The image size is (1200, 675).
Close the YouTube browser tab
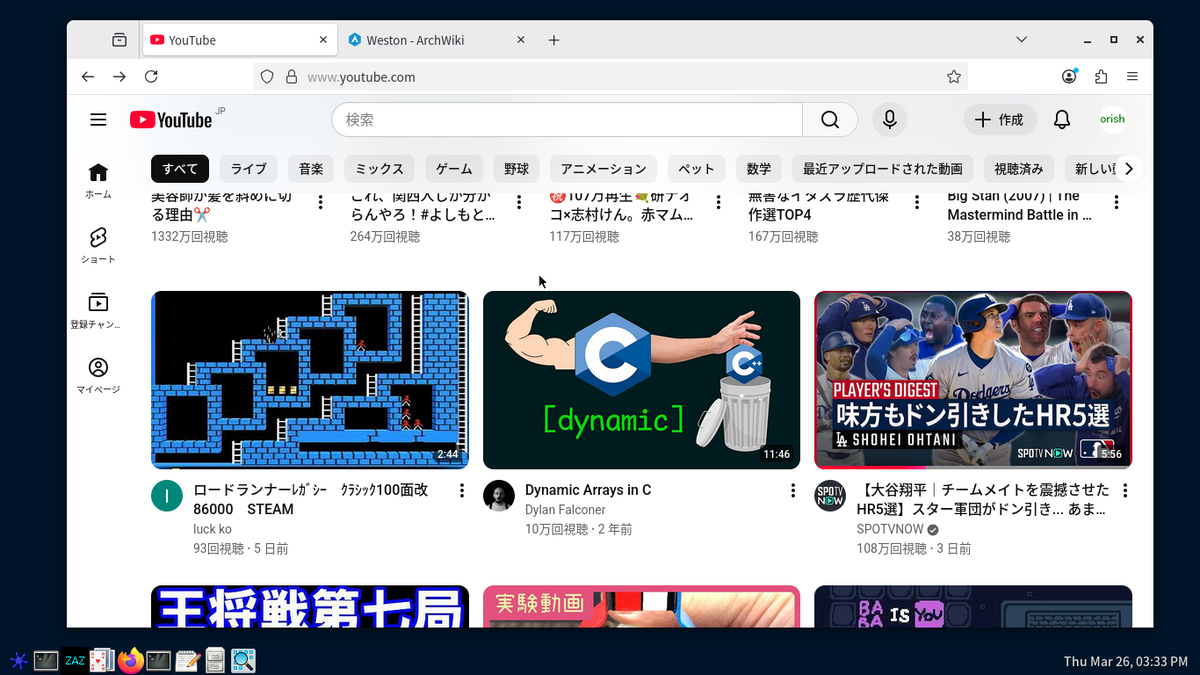point(323,40)
